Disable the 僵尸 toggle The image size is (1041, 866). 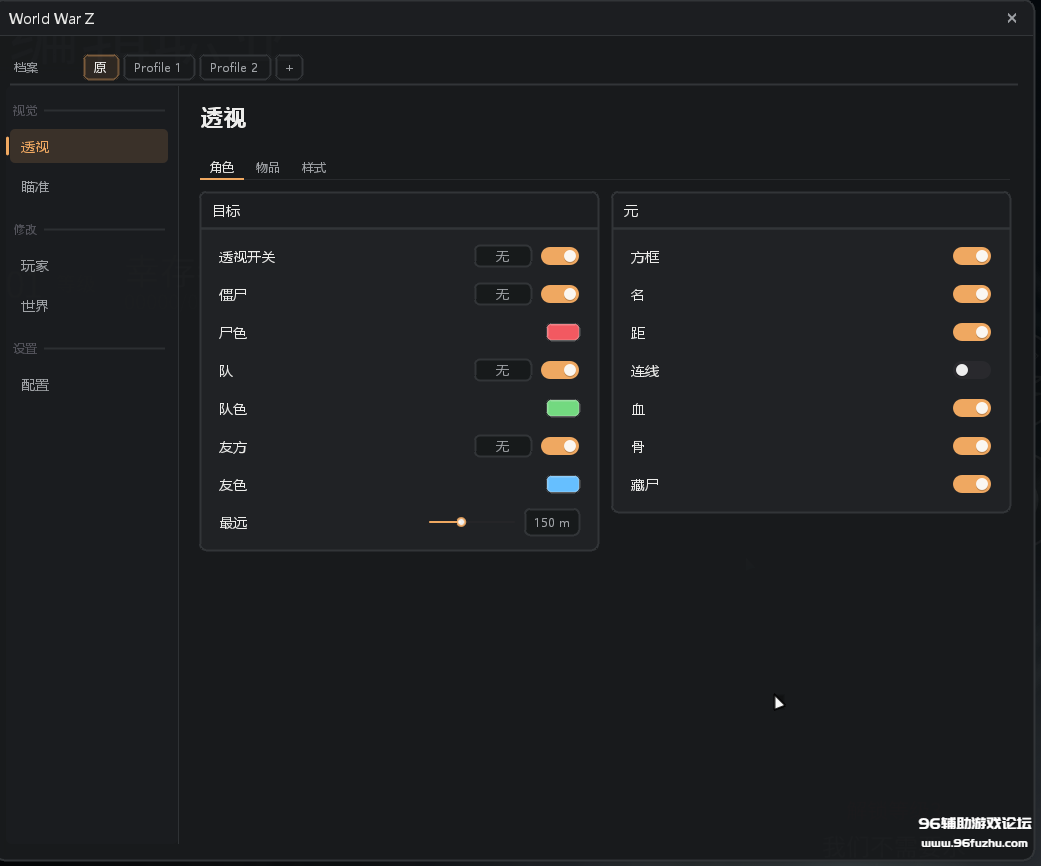560,294
